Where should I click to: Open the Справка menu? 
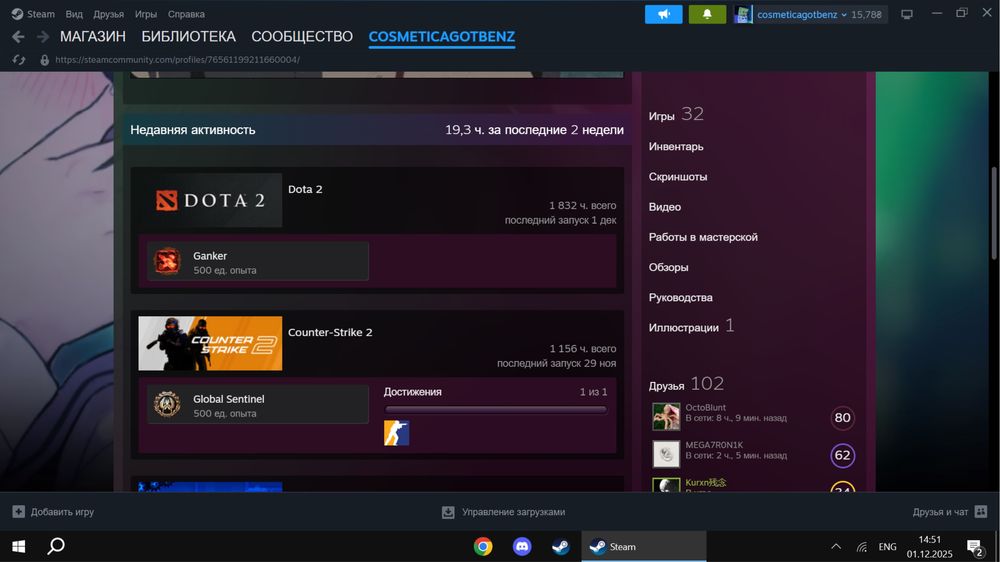[186, 14]
